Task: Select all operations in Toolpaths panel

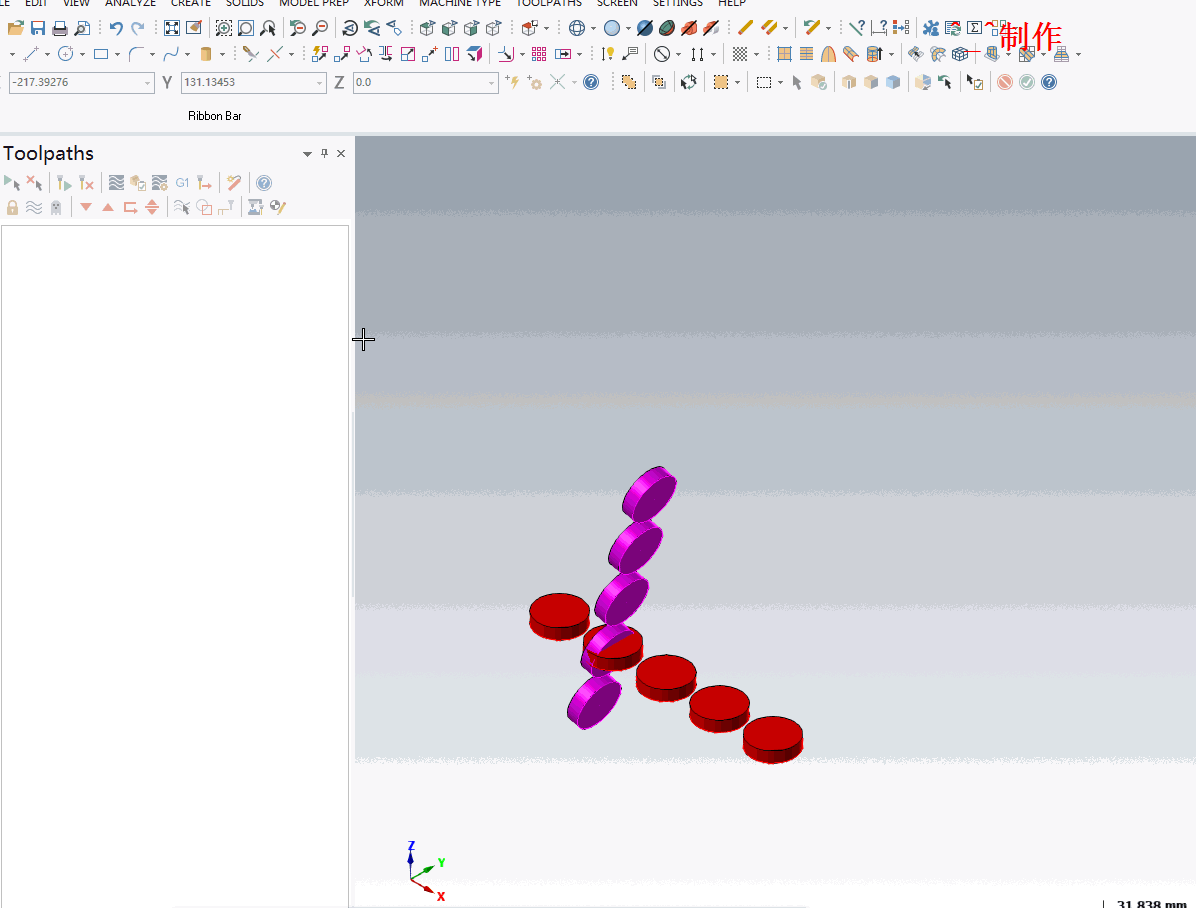Action: click(11, 183)
